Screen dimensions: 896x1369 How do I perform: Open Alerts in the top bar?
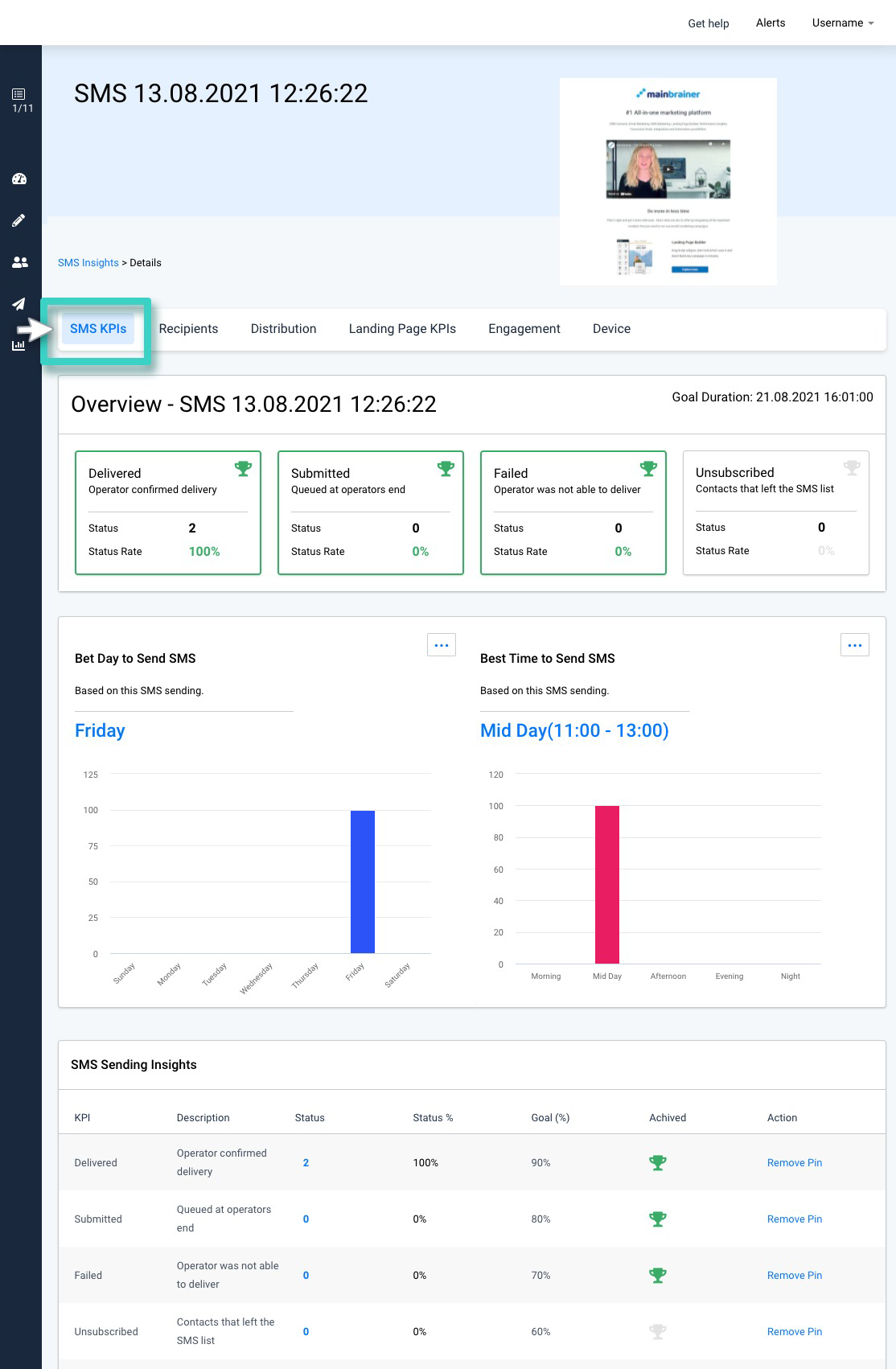pos(771,23)
